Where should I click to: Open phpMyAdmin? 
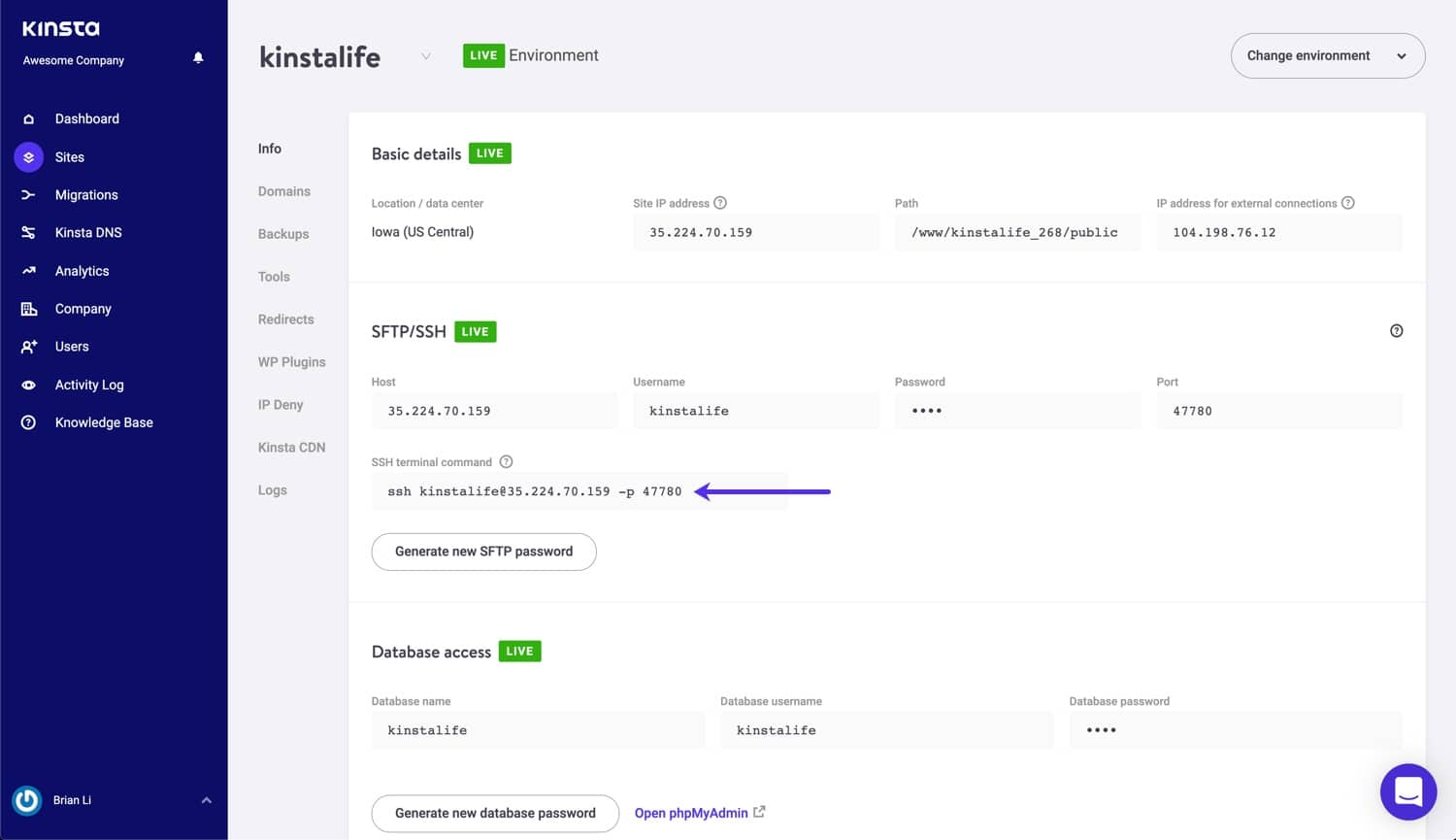coord(691,813)
